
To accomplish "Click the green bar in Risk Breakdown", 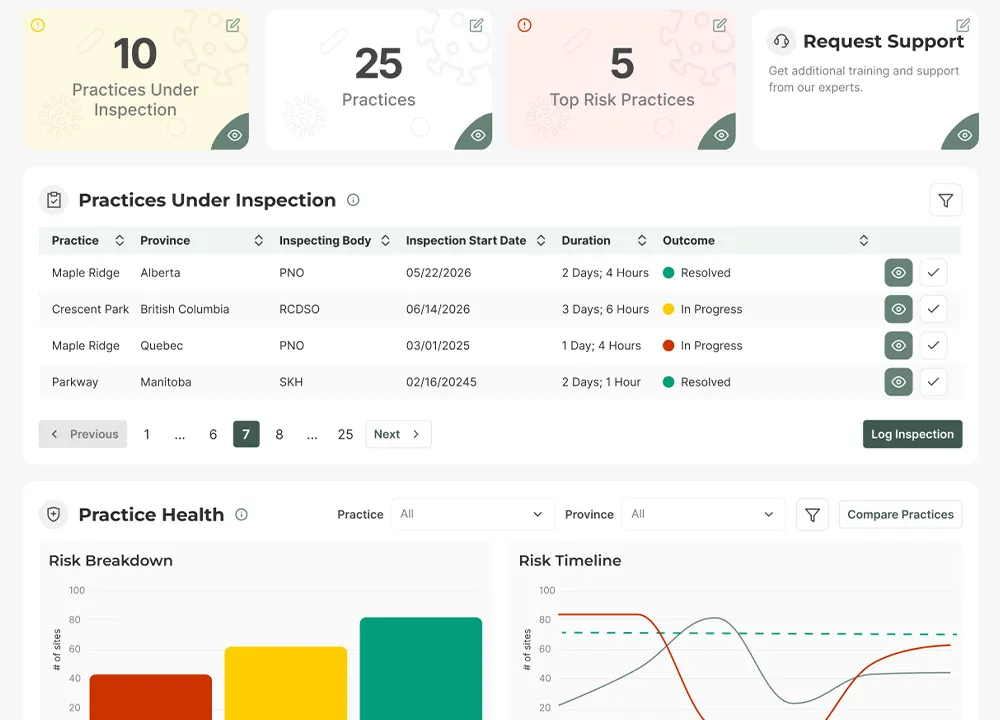I will (421, 669).
